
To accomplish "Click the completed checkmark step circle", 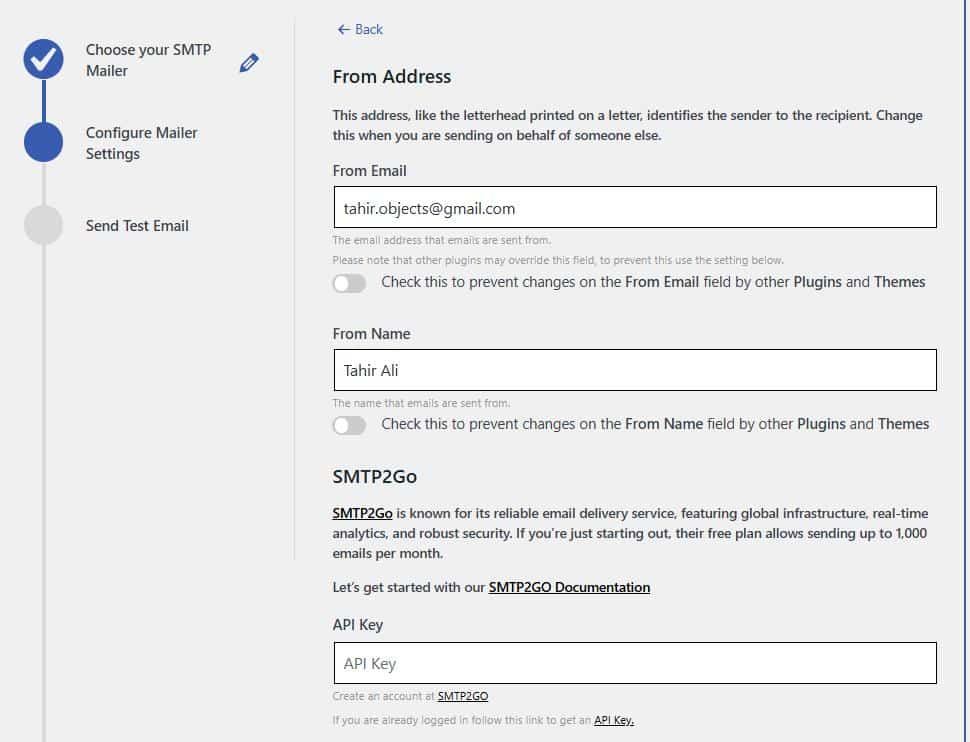I will point(43,60).
